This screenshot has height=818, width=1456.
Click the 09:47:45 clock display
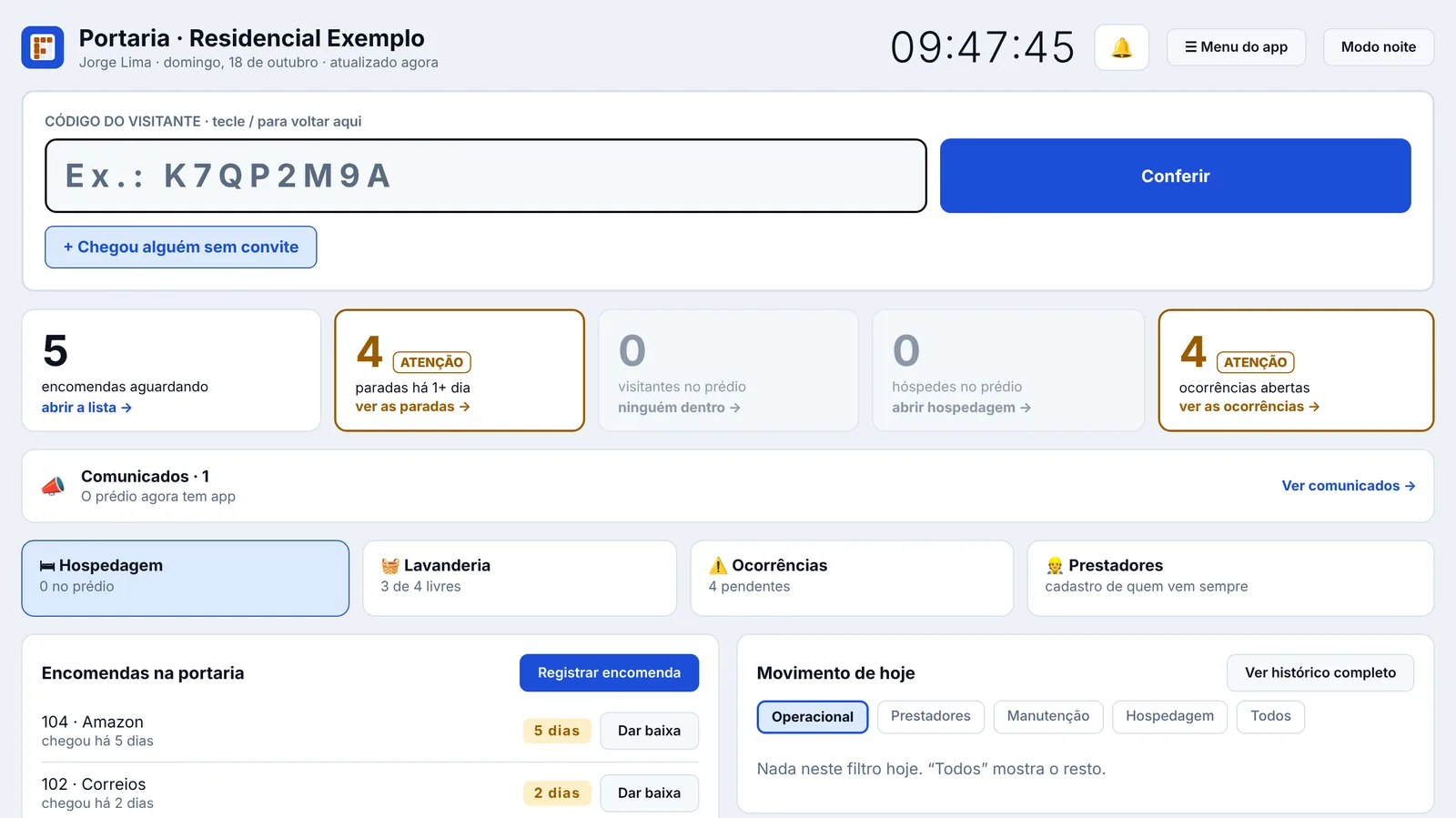point(983,47)
